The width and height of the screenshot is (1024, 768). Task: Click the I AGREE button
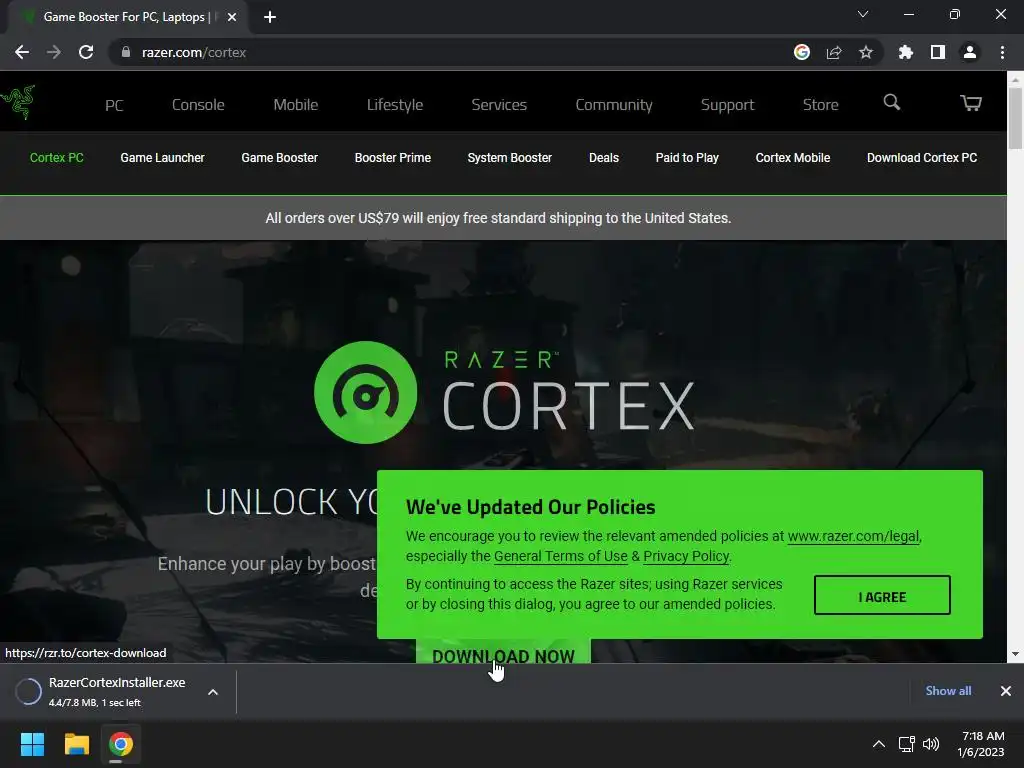[882, 595]
